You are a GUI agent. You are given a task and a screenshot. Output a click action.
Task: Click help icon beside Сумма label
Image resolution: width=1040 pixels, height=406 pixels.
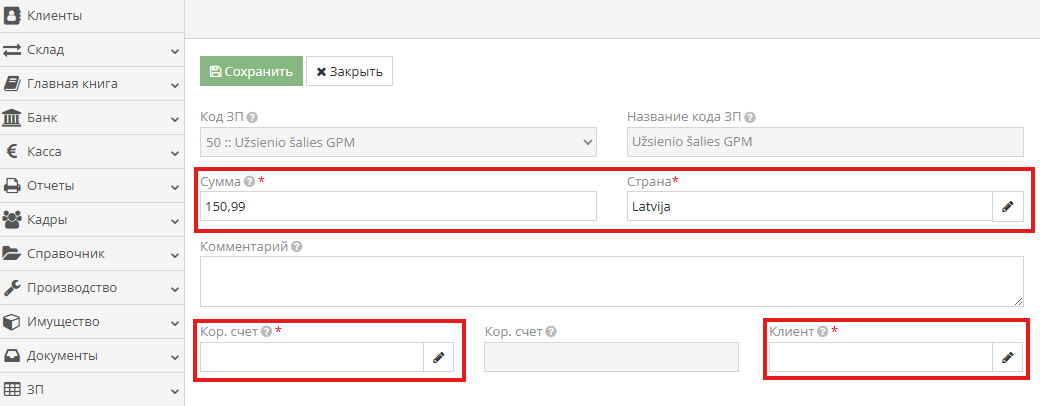[249, 180]
